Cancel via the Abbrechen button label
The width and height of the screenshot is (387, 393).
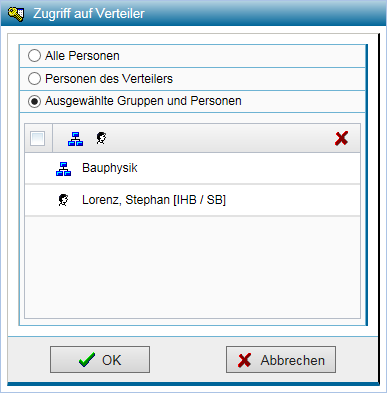coord(293,360)
